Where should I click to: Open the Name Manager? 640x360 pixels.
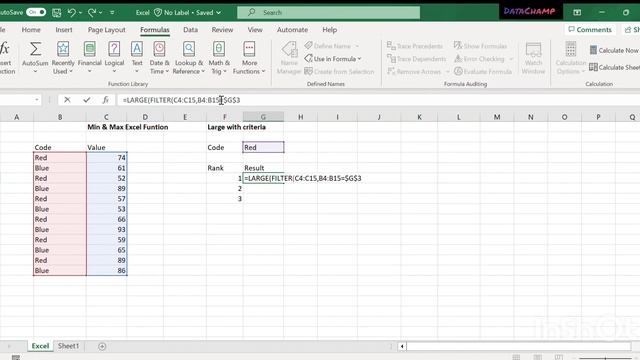(x=289, y=58)
